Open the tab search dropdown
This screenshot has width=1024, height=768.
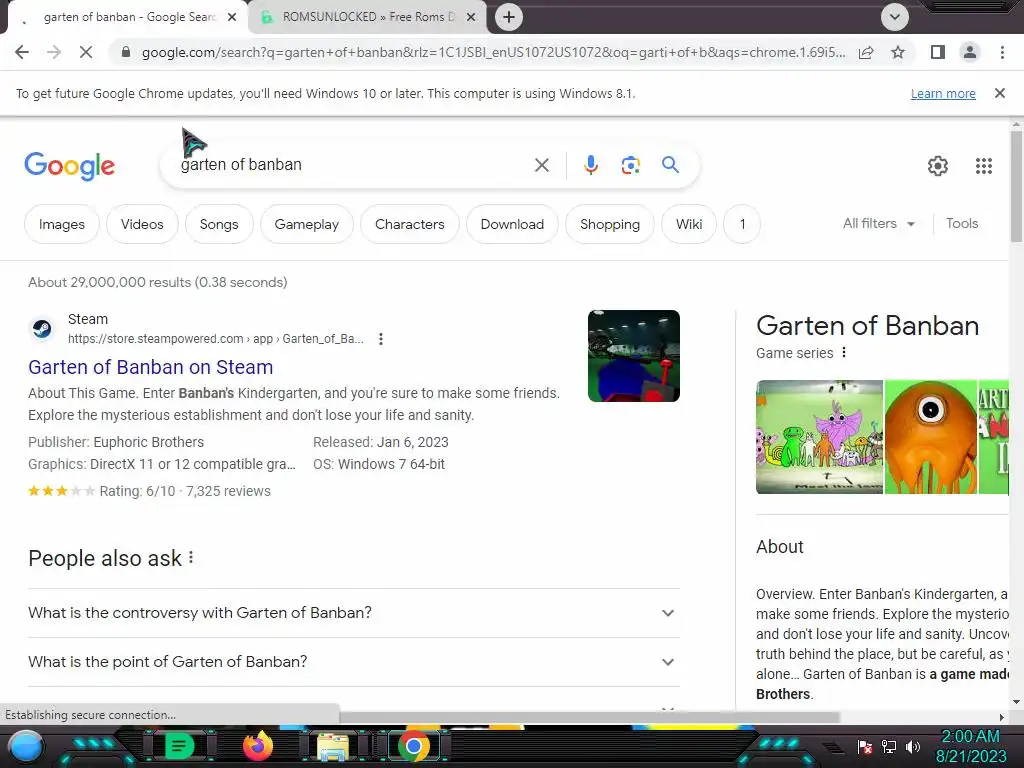(x=895, y=17)
